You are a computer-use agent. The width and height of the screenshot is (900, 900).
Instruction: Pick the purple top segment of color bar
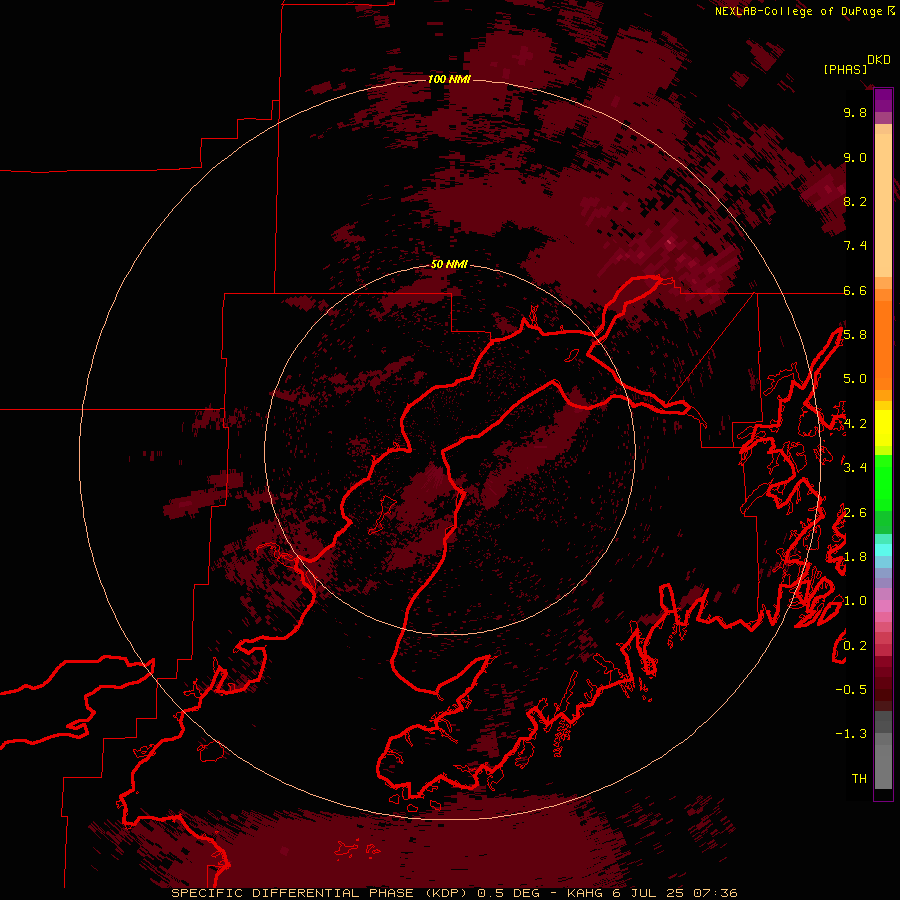coord(883,100)
